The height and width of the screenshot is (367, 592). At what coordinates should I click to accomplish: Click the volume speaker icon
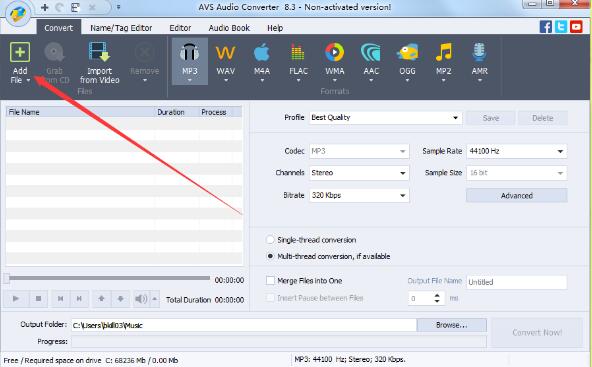tap(141, 299)
